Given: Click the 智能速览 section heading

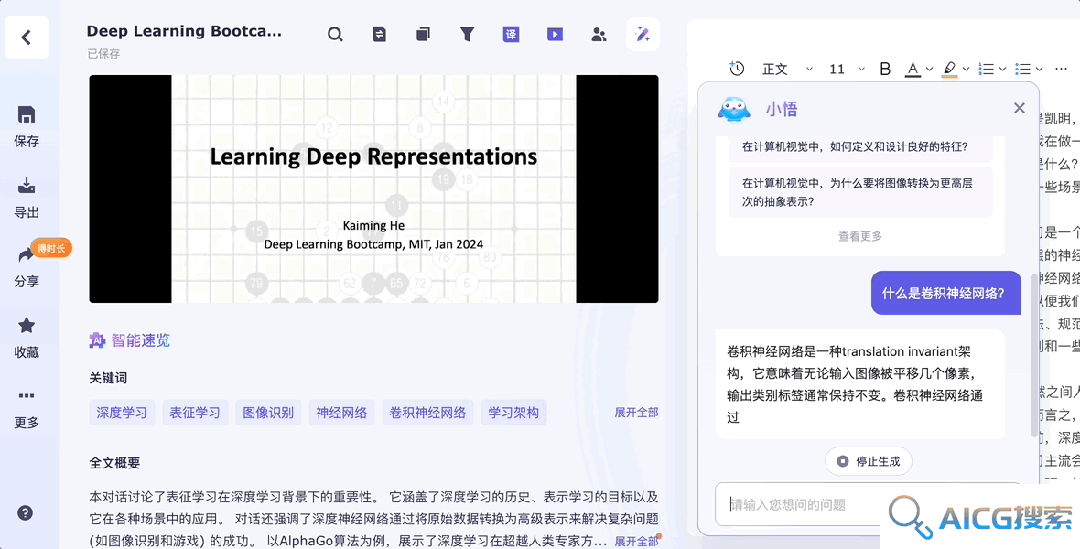Looking at the screenshot, I should [x=130, y=340].
